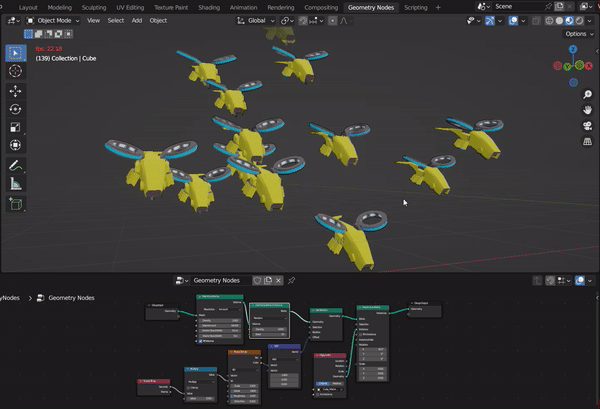
Task: Set selection mode to extend
Action: click(38, 34)
